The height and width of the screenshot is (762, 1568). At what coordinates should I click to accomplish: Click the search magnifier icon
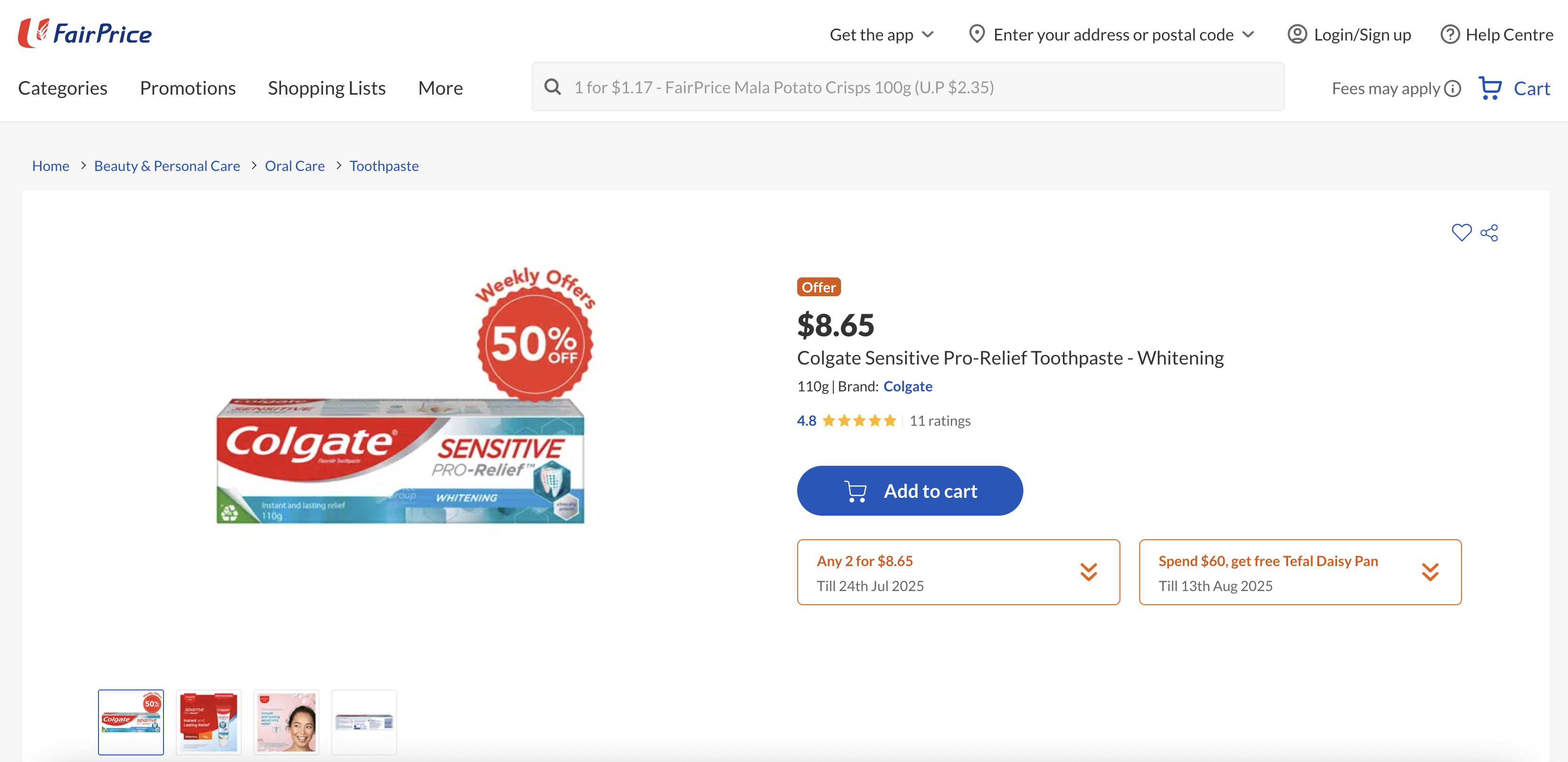[x=552, y=87]
